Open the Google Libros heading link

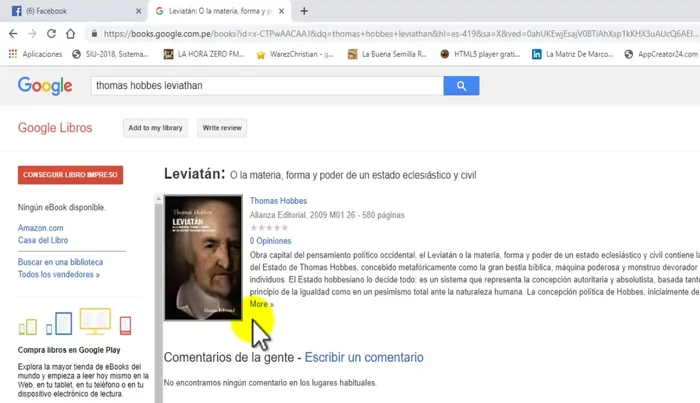pyautogui.click(x=55, y=128)
